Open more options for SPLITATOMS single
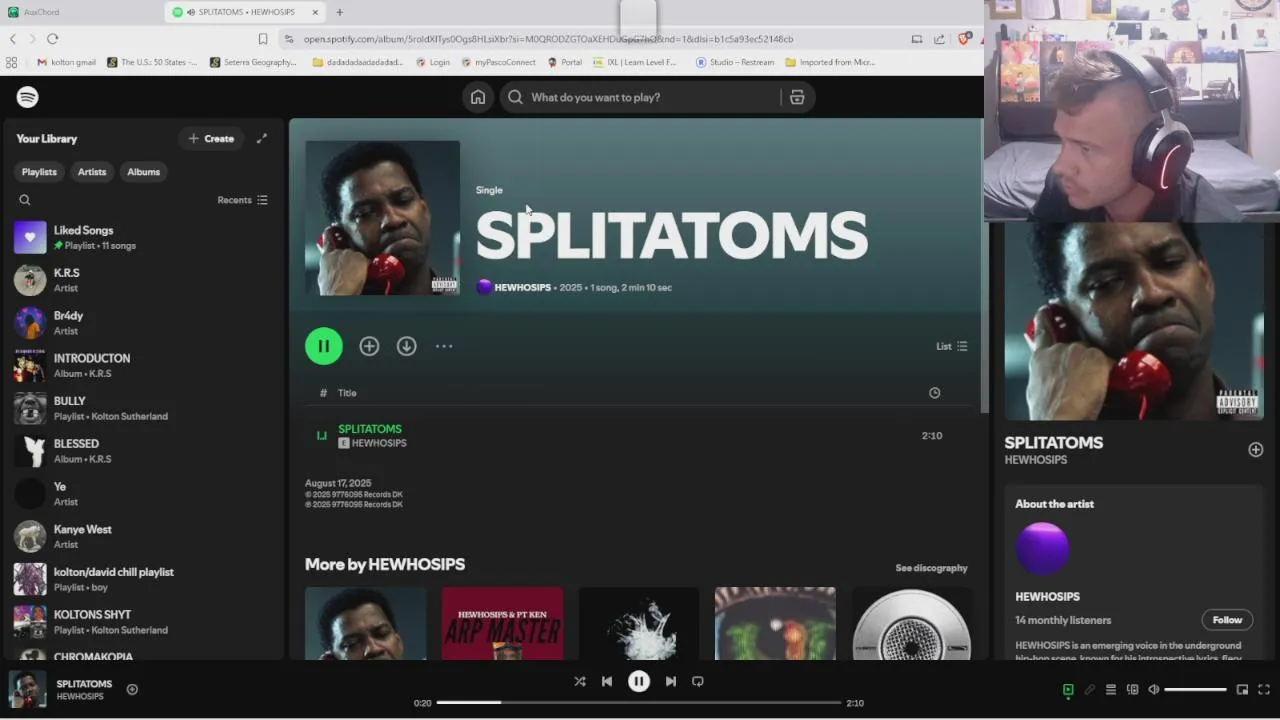The width and height of the screenshot is (1280, 720). pos(444,346)
